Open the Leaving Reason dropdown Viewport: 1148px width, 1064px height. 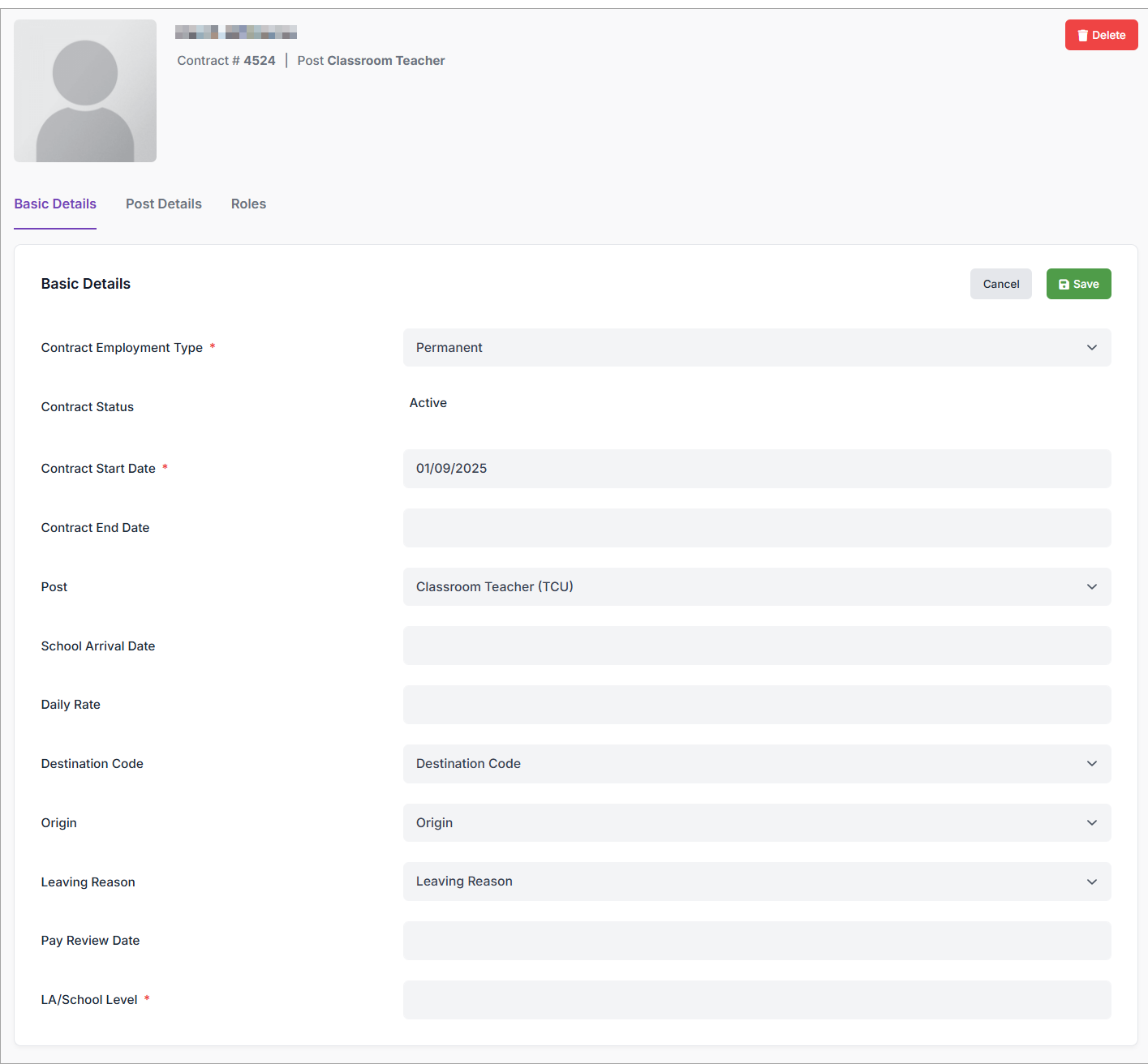coord(756,882)
